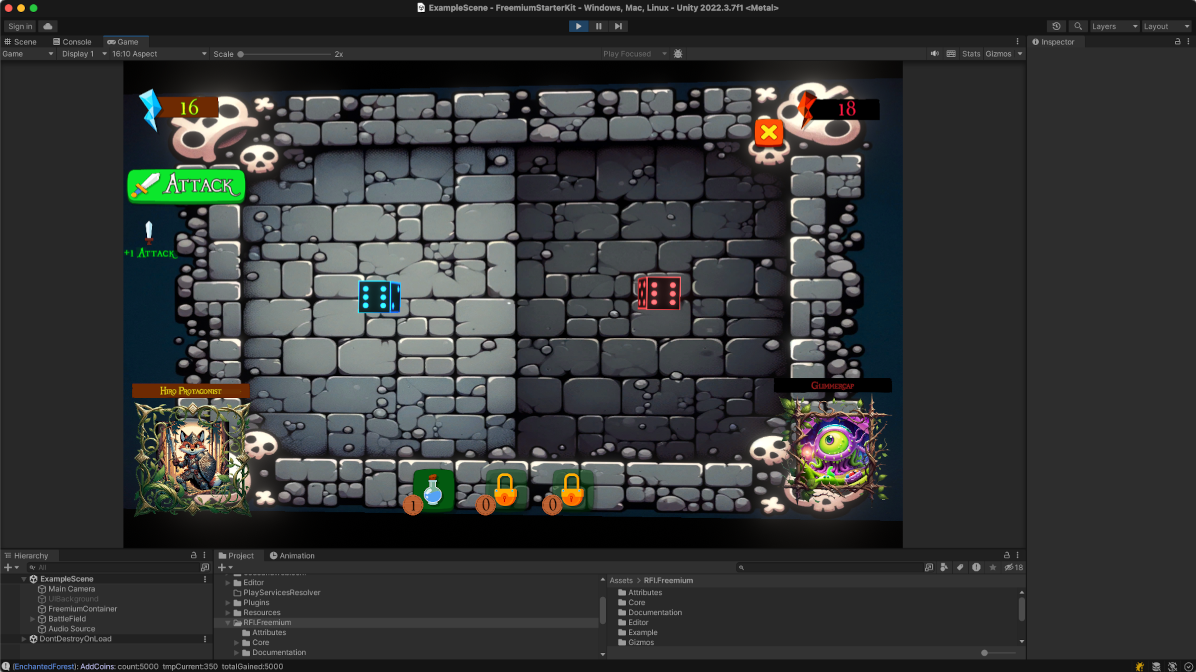The image size is (1196, 672).
Task: Open the 16:10 Aspect dropdown
Action: pyautogui.click(x=158, y=54)
